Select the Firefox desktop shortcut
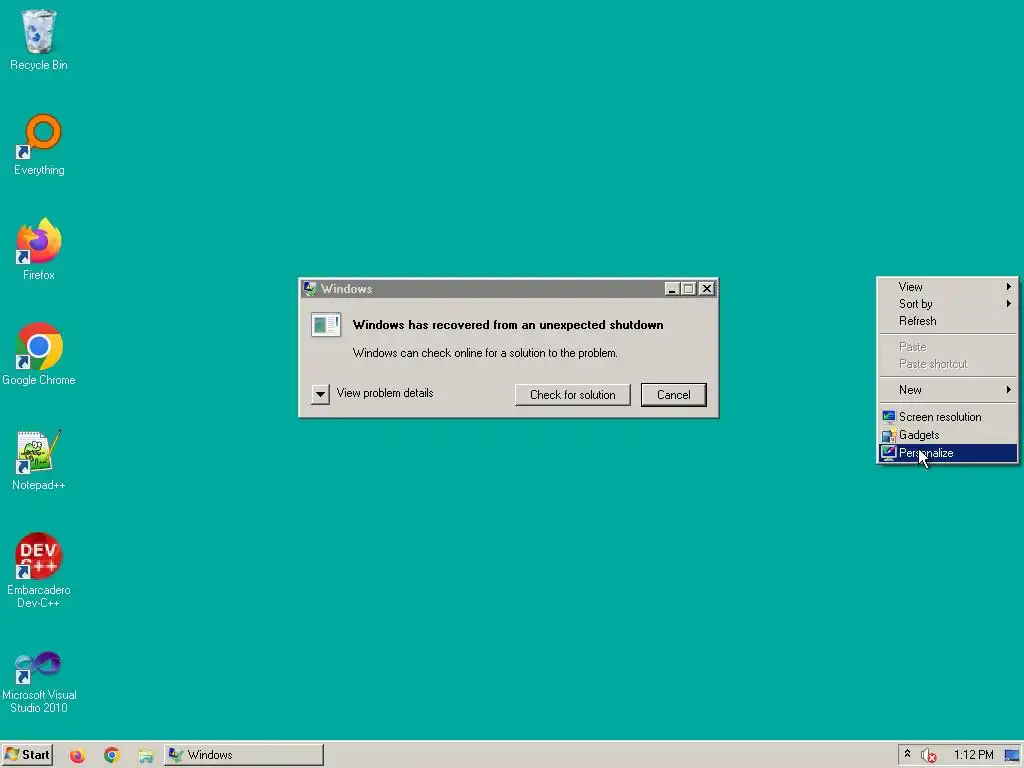Screen dimensions: 1024x768 tap(39, 249)
